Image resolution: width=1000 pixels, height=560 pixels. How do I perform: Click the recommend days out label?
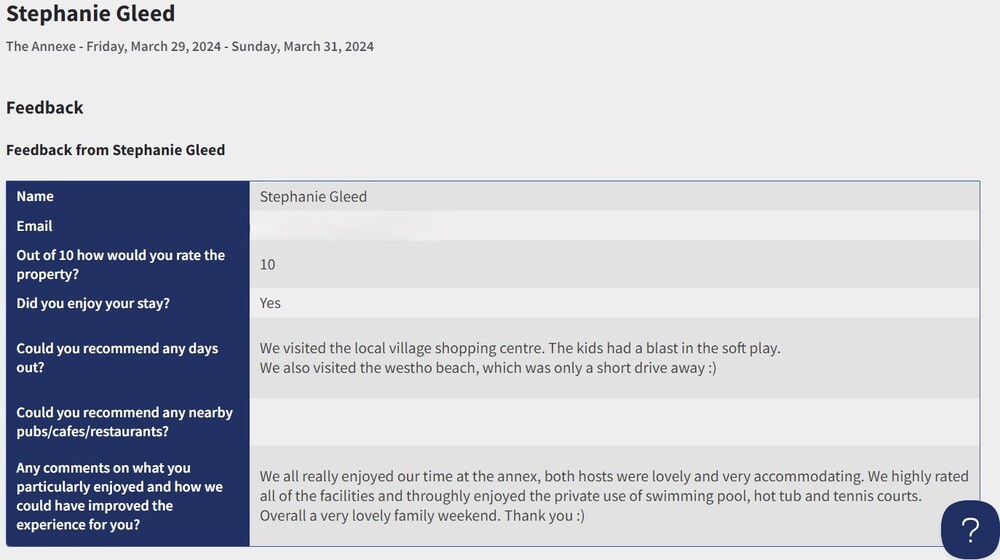click(117, 357)
